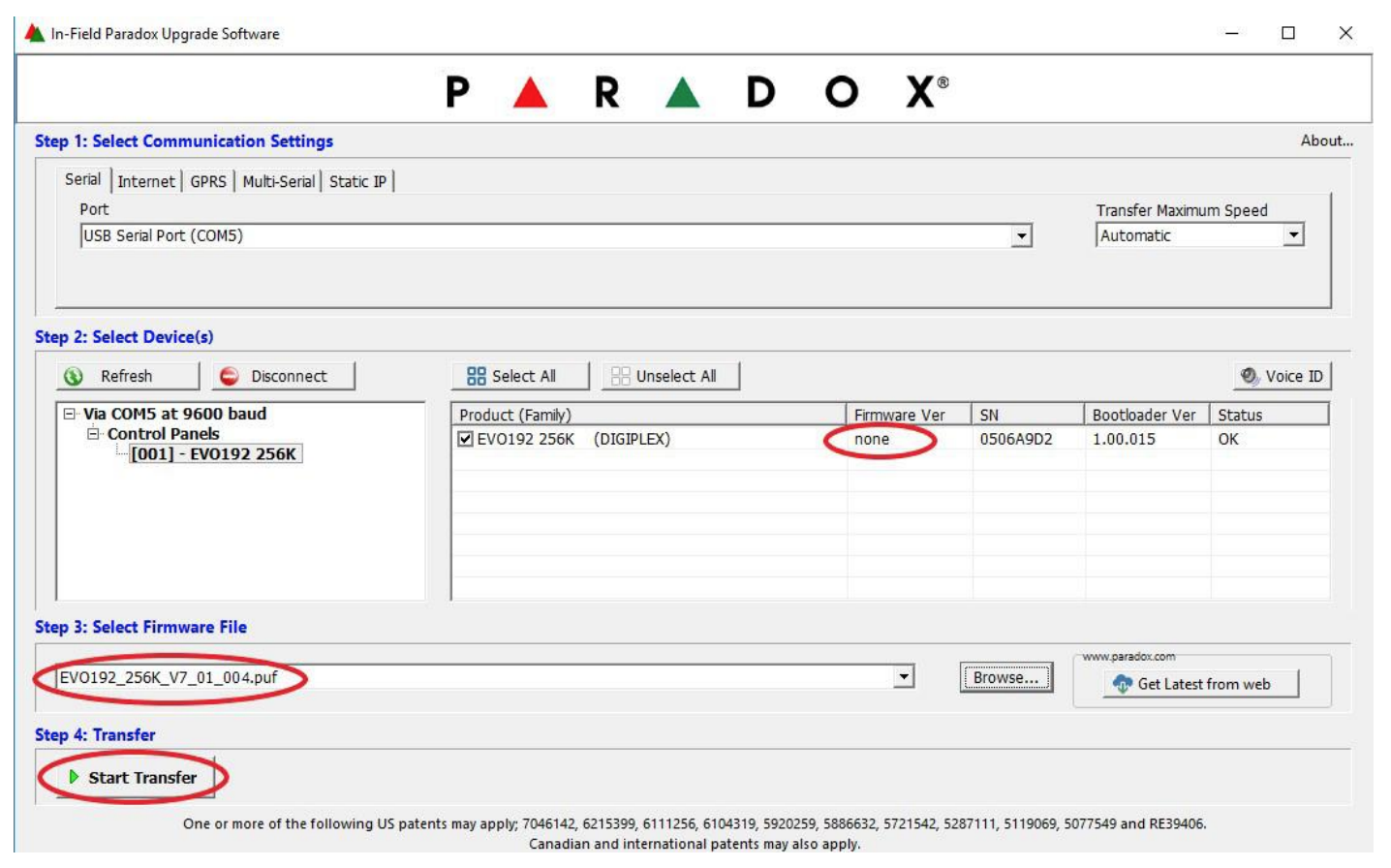Viewport: 1391px width, 868px height.
Task: Click the 'none' firmware version cell
Action: [x=872, y=439]
